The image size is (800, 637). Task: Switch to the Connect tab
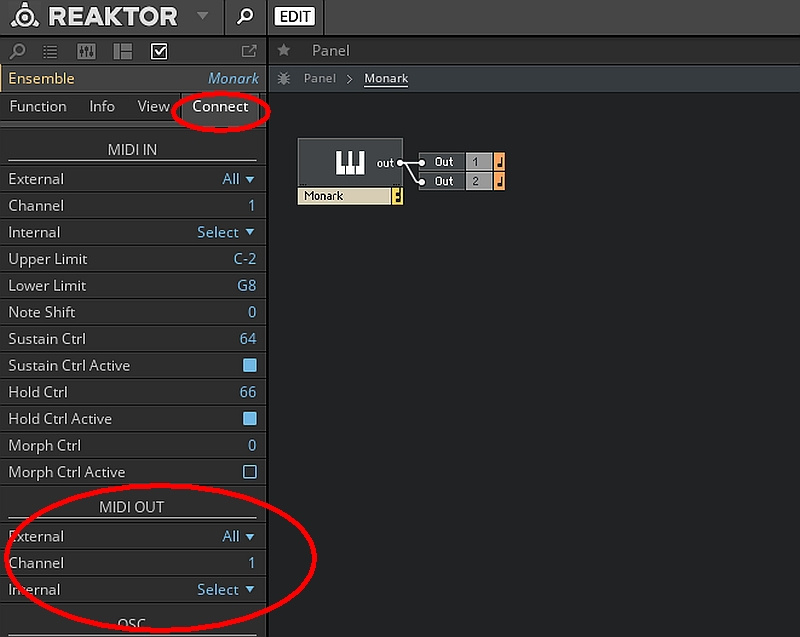click(x=220, y=106)
